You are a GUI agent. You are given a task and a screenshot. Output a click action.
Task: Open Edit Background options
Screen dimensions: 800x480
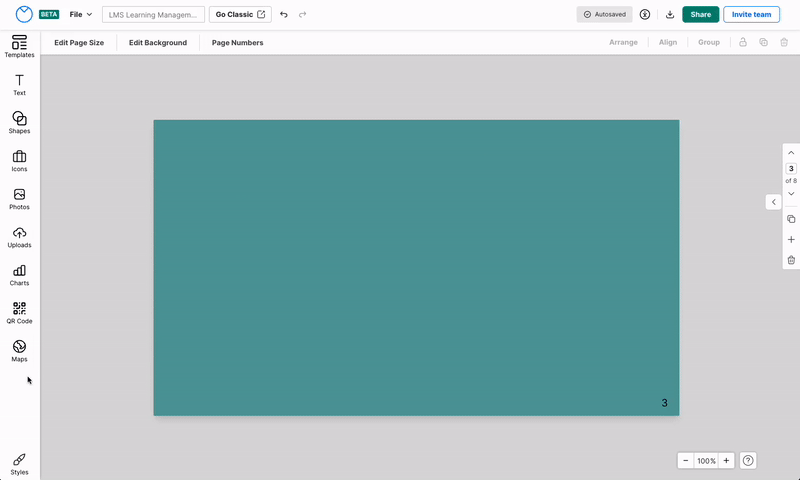click(158, 43)
